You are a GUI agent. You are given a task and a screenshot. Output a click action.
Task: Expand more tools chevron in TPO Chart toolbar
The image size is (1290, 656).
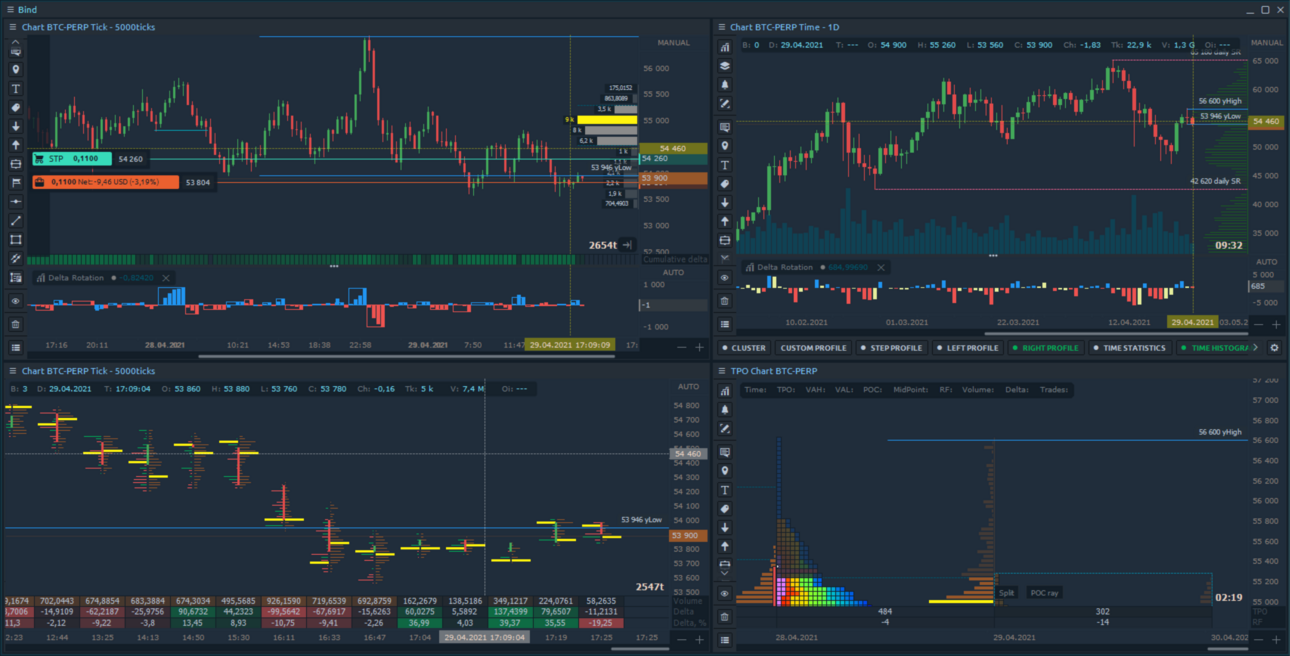tap(725, 573)
